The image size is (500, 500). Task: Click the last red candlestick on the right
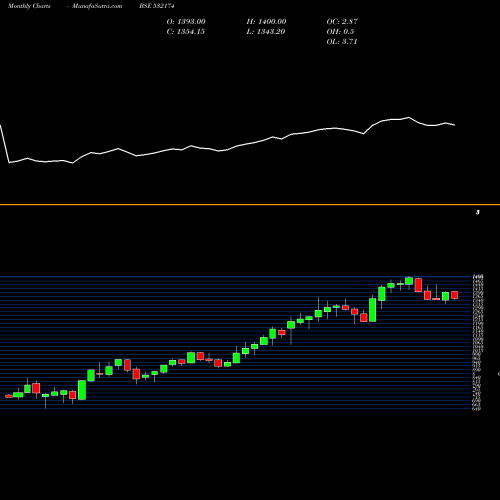(x=455, y=295)
